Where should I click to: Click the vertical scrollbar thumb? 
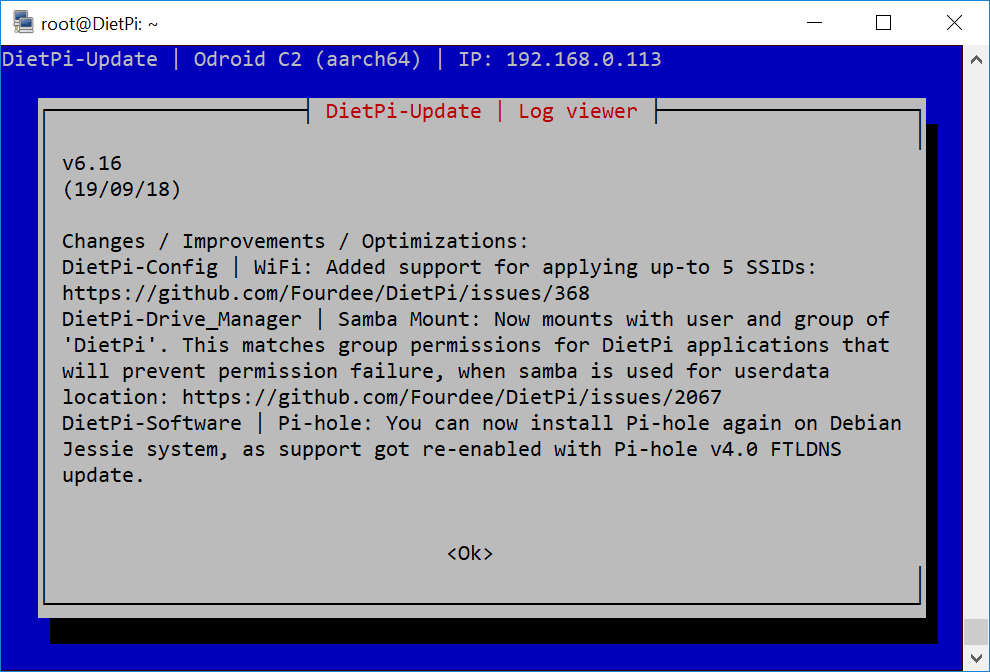click(976, 630)
